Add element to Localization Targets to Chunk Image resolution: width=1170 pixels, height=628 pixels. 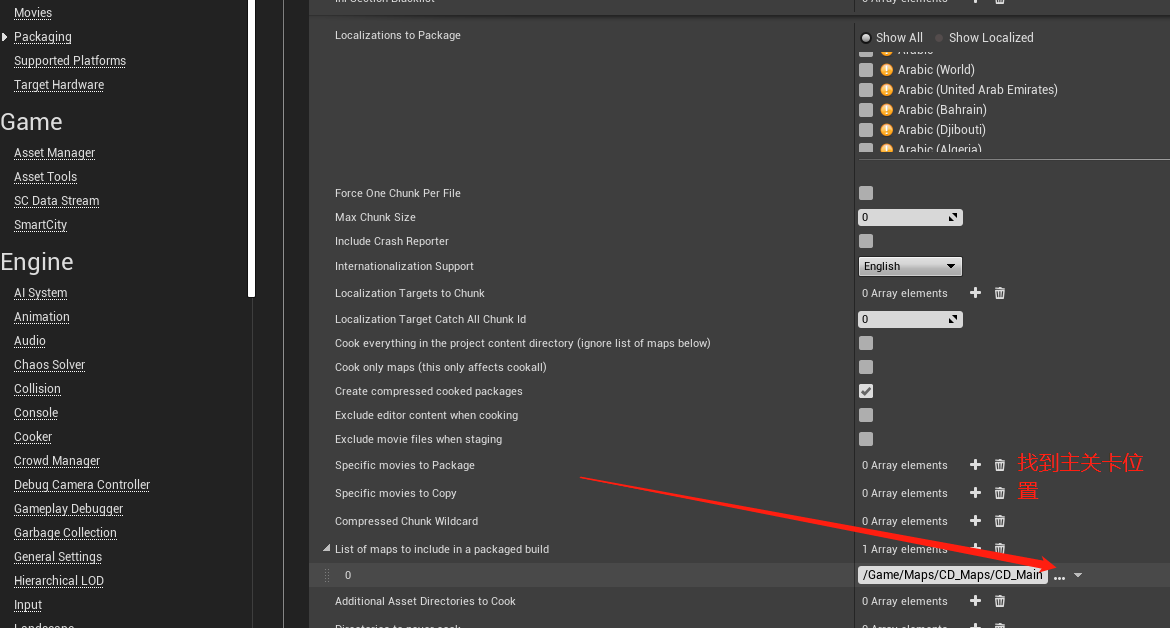(x=975, y=293)
